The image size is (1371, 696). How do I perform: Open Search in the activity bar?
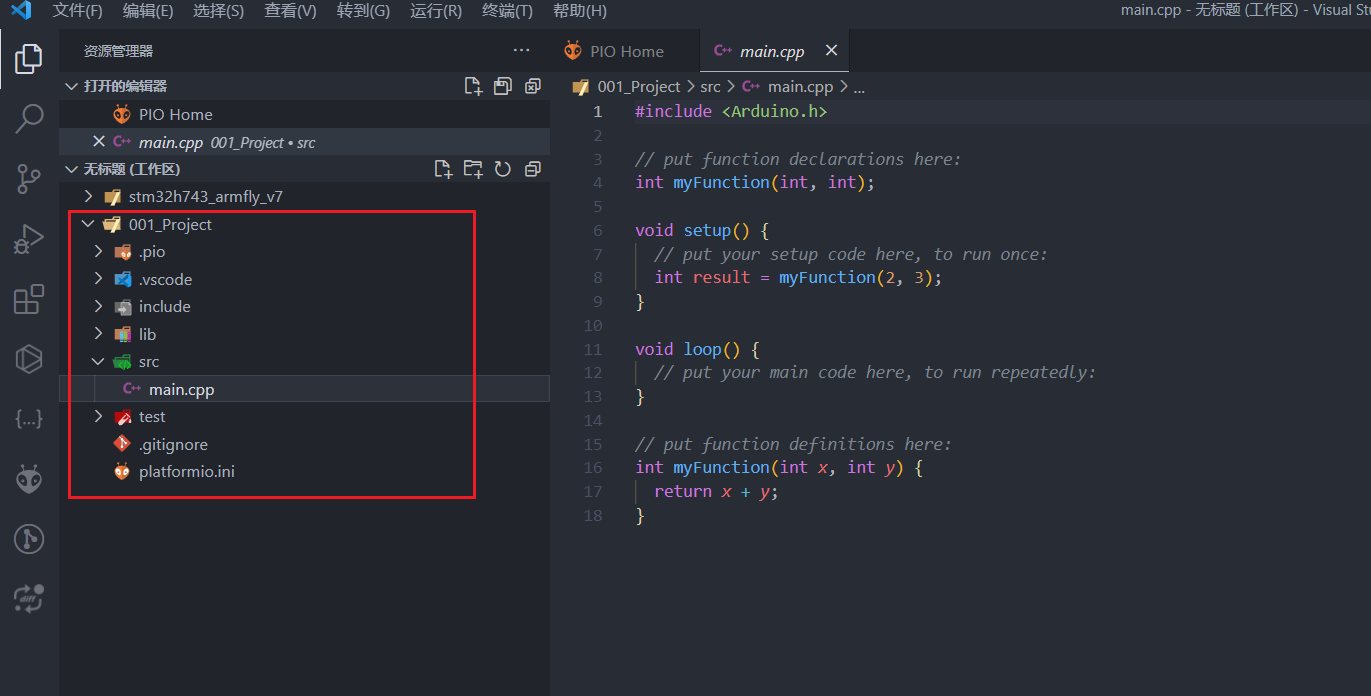pyautogui.click(x=28, y=118)
